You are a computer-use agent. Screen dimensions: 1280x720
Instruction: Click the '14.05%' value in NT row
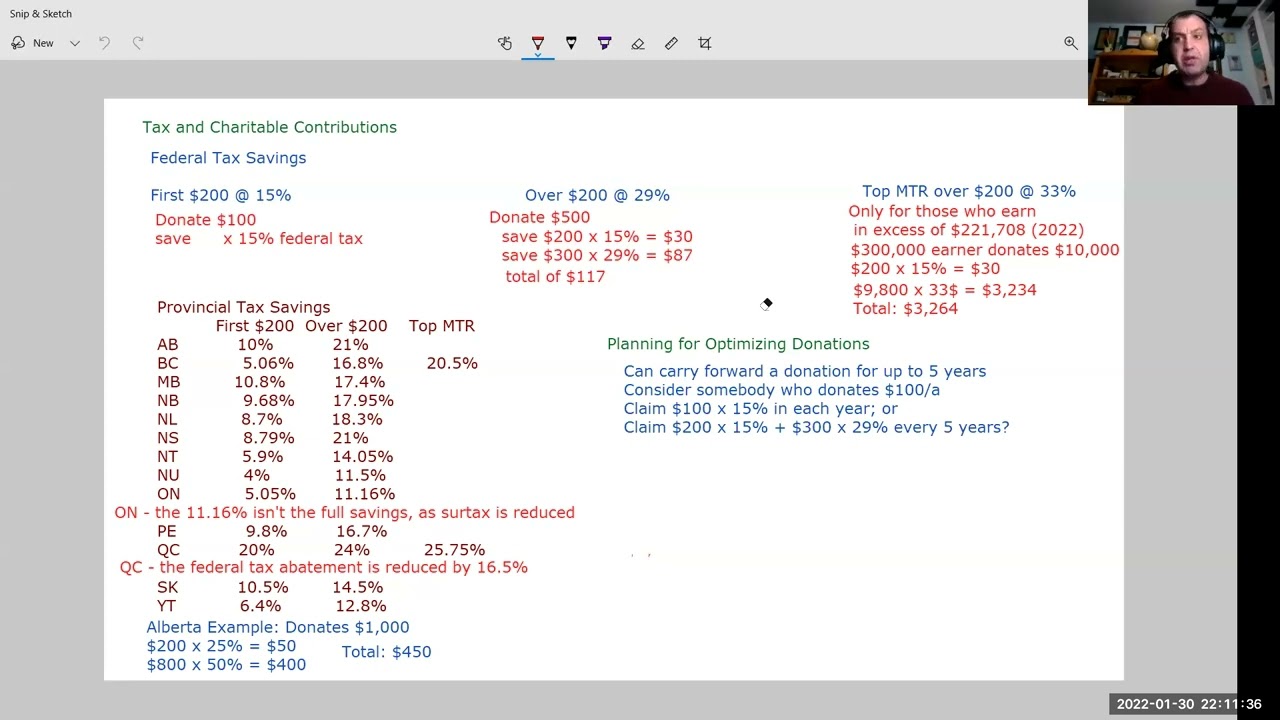(x=362, y=457)
